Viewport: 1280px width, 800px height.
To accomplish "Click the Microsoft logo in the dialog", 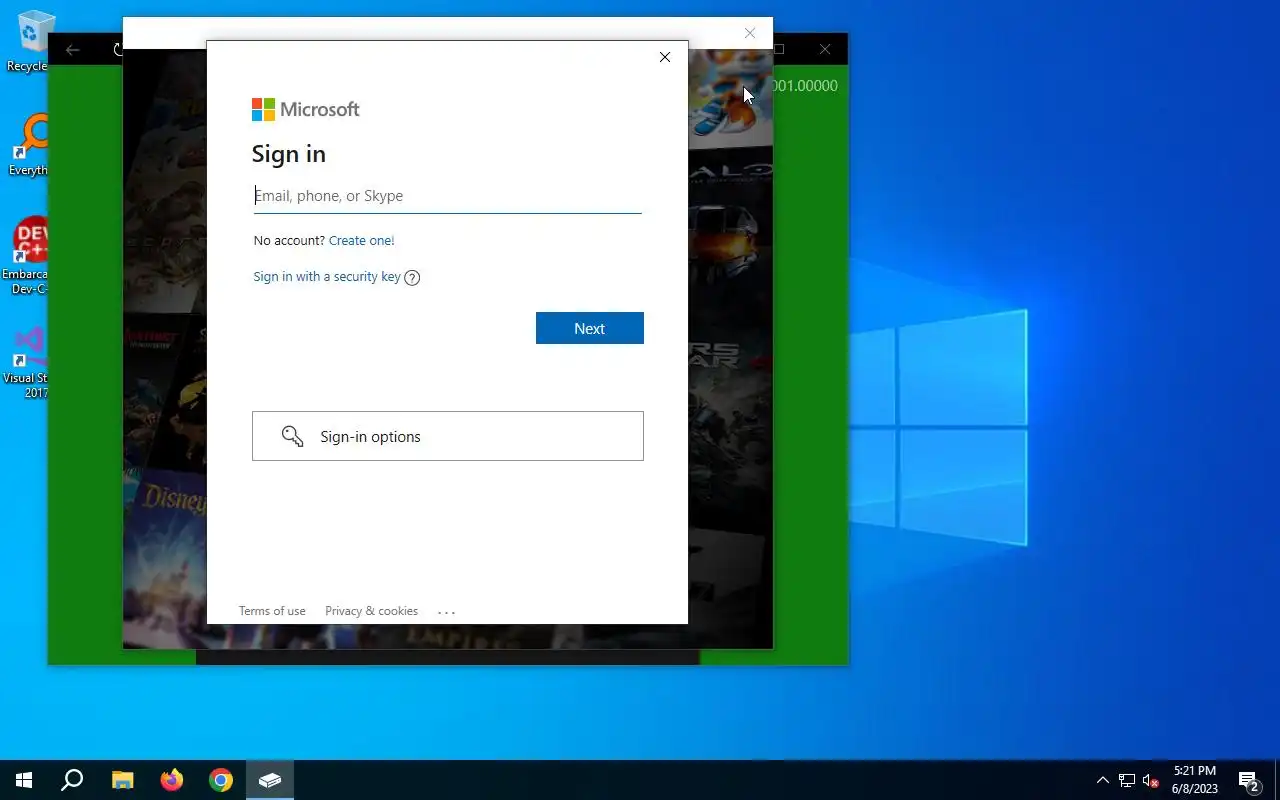I will (x=305, y=109).
